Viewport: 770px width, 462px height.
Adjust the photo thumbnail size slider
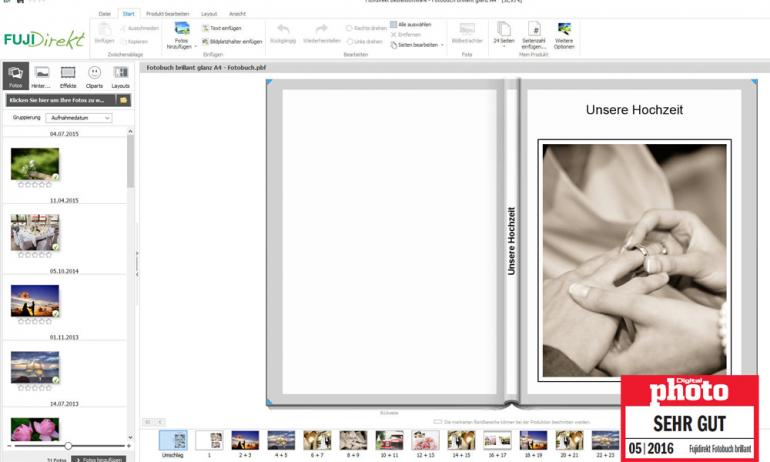tap(68, 446)
